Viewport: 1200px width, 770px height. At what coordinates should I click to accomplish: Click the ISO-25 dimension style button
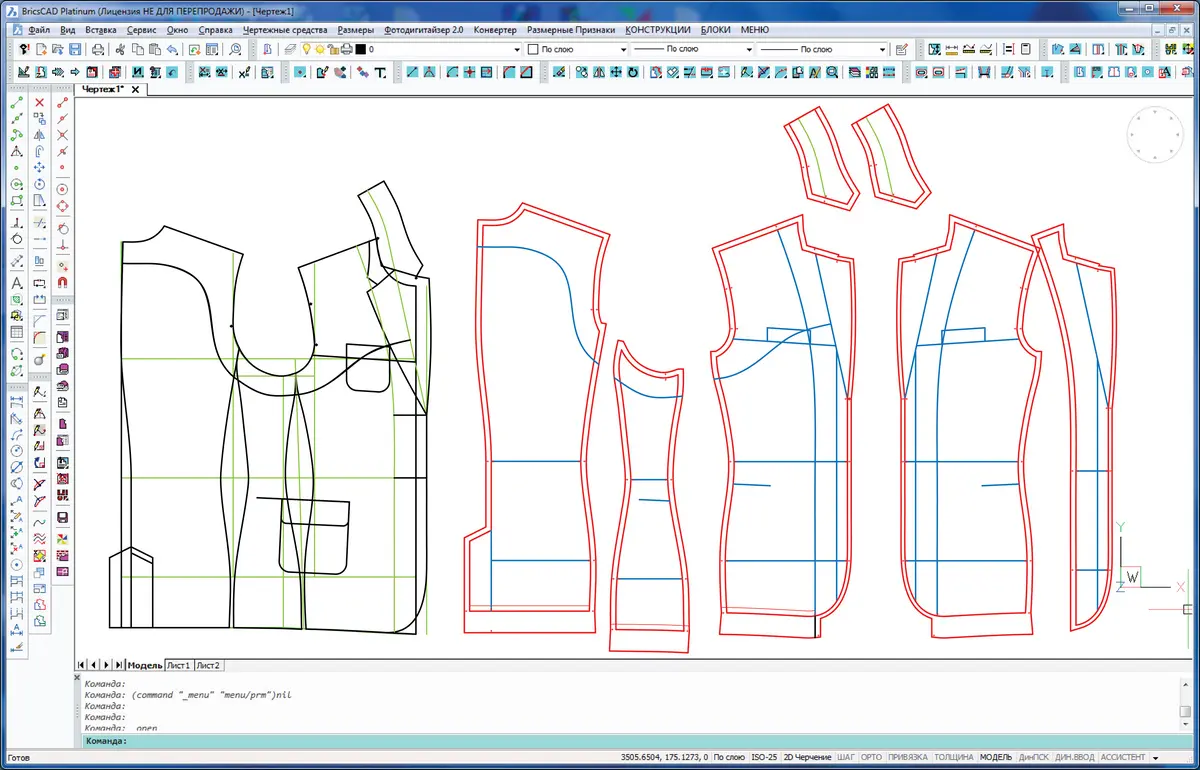pos(763,757)
